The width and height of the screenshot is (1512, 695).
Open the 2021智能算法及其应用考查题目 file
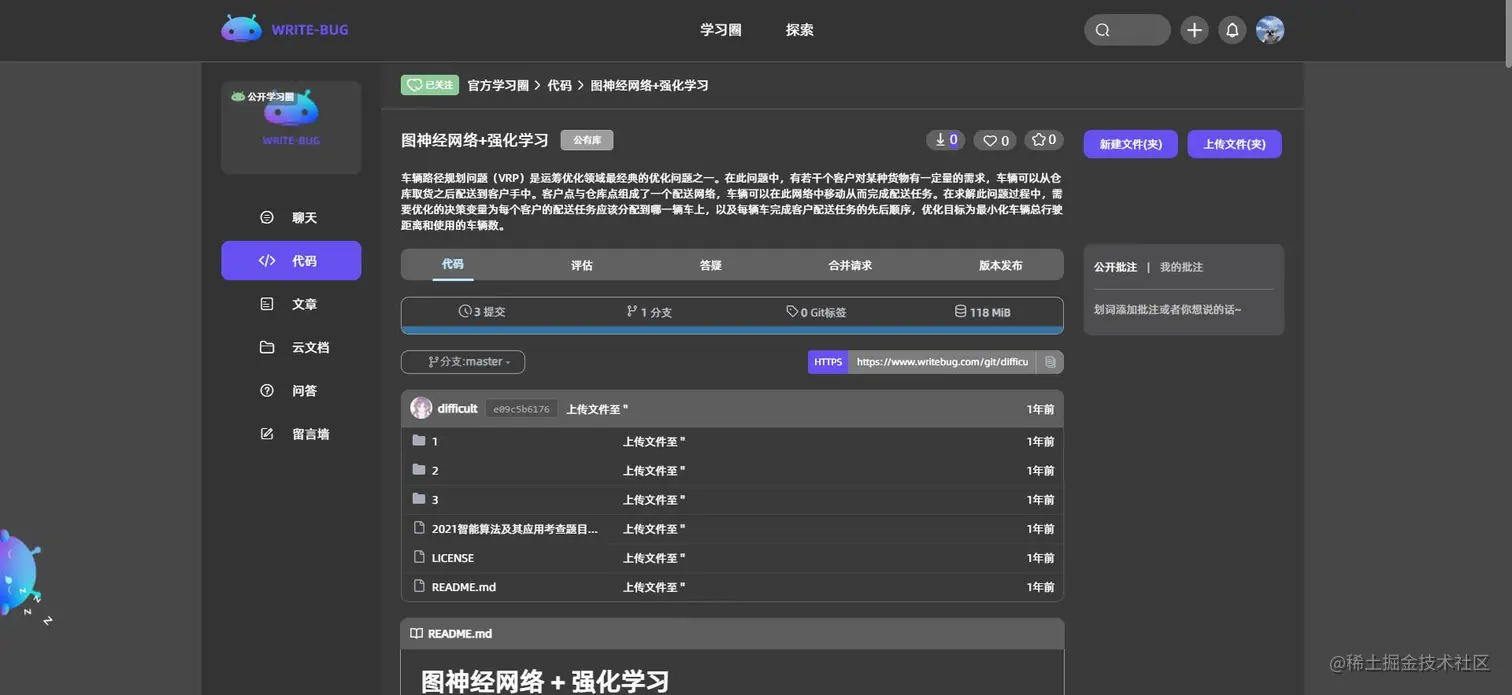515,528
